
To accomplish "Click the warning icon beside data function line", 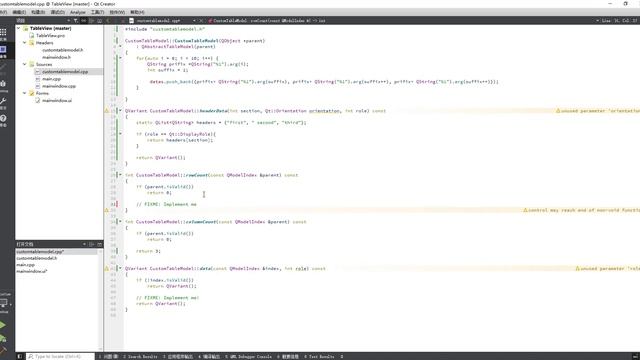I will point(107,269).
